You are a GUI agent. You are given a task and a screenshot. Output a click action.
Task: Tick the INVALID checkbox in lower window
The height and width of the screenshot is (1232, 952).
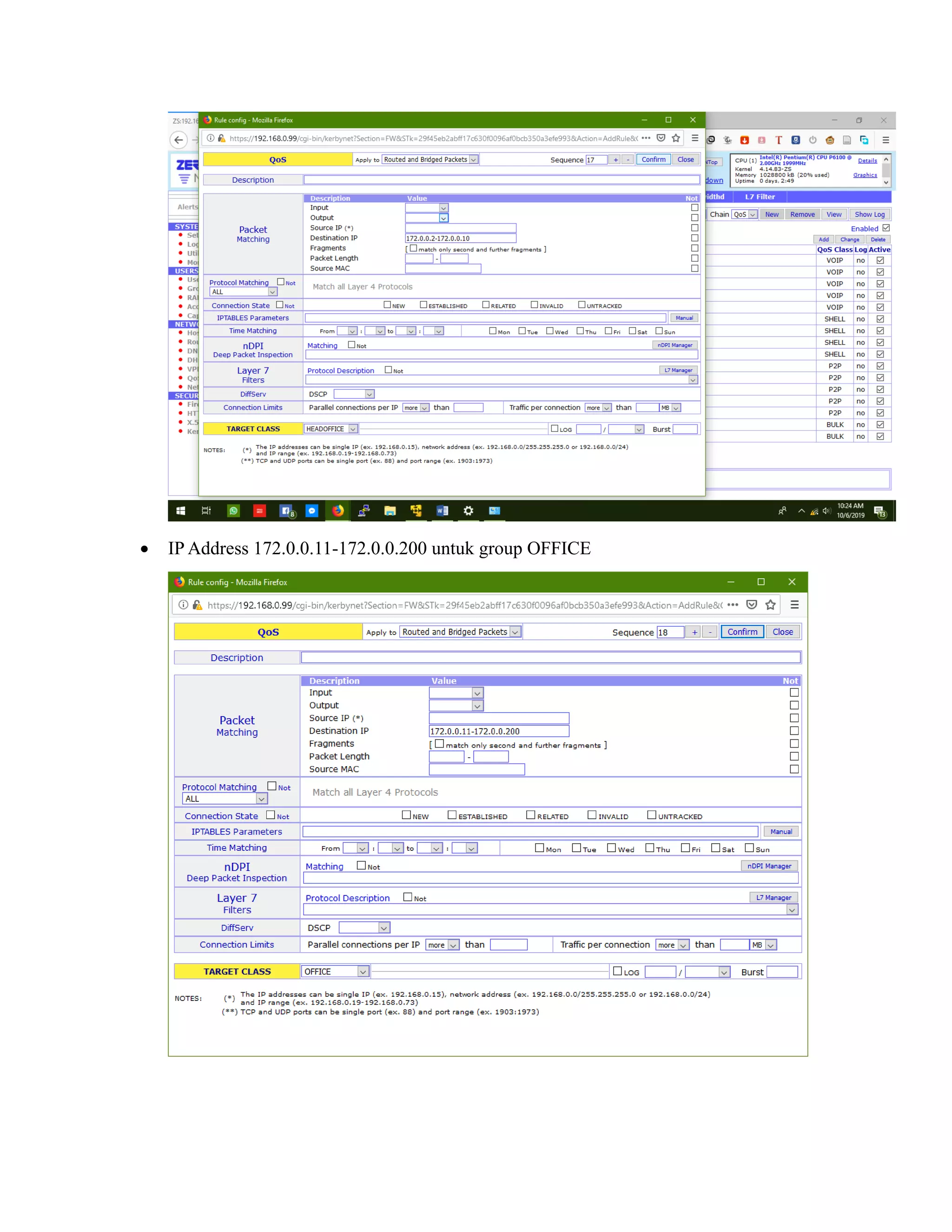(592, 815)
